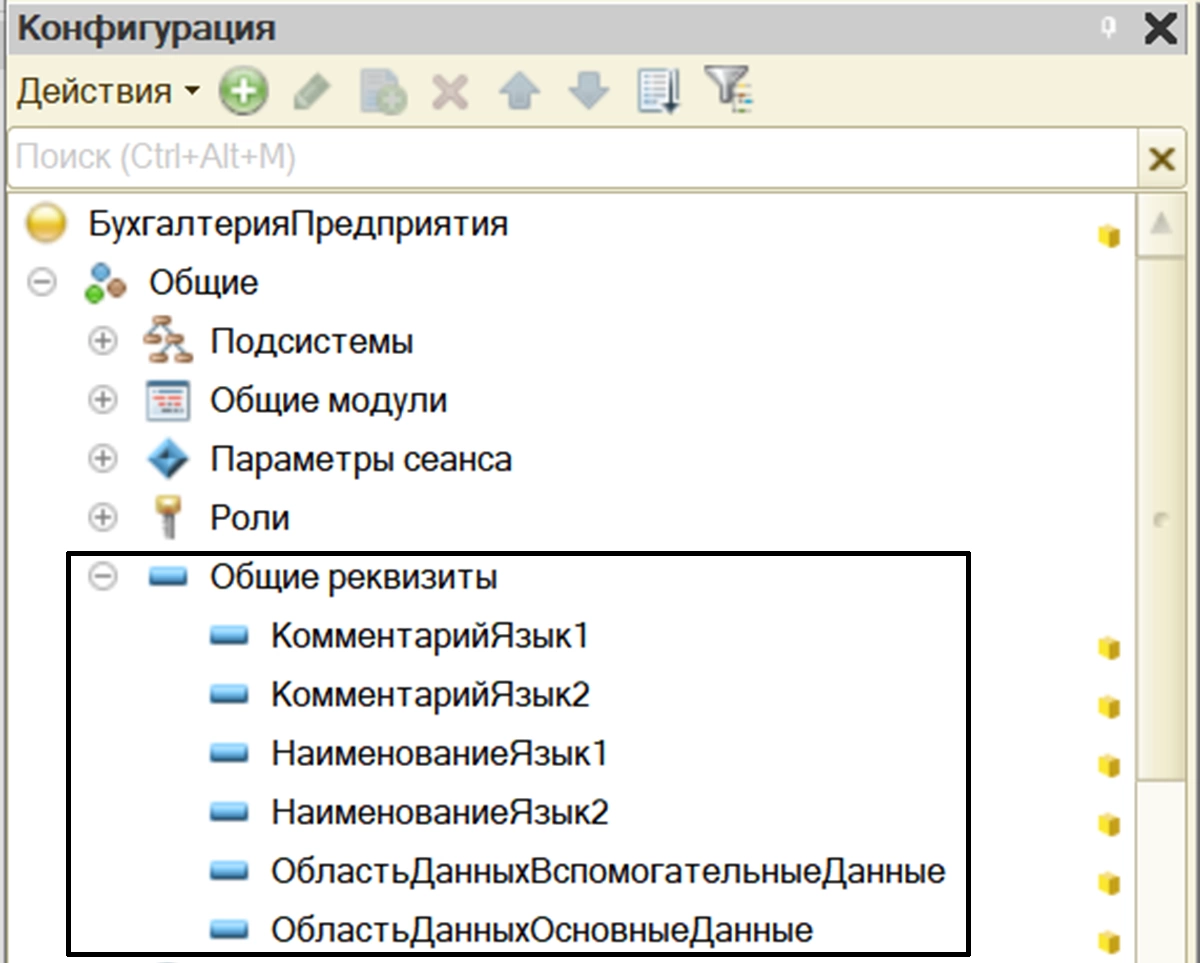Select НаименованиеЯзык1 attribute
The height and width of the screenshot is (963, 1200).
(x=439, y=755)
